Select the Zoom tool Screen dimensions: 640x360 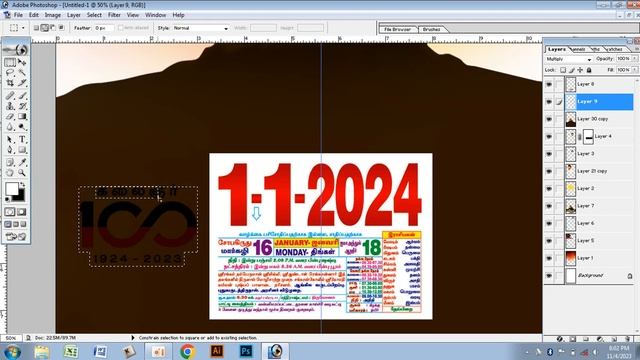pos(22,173)
